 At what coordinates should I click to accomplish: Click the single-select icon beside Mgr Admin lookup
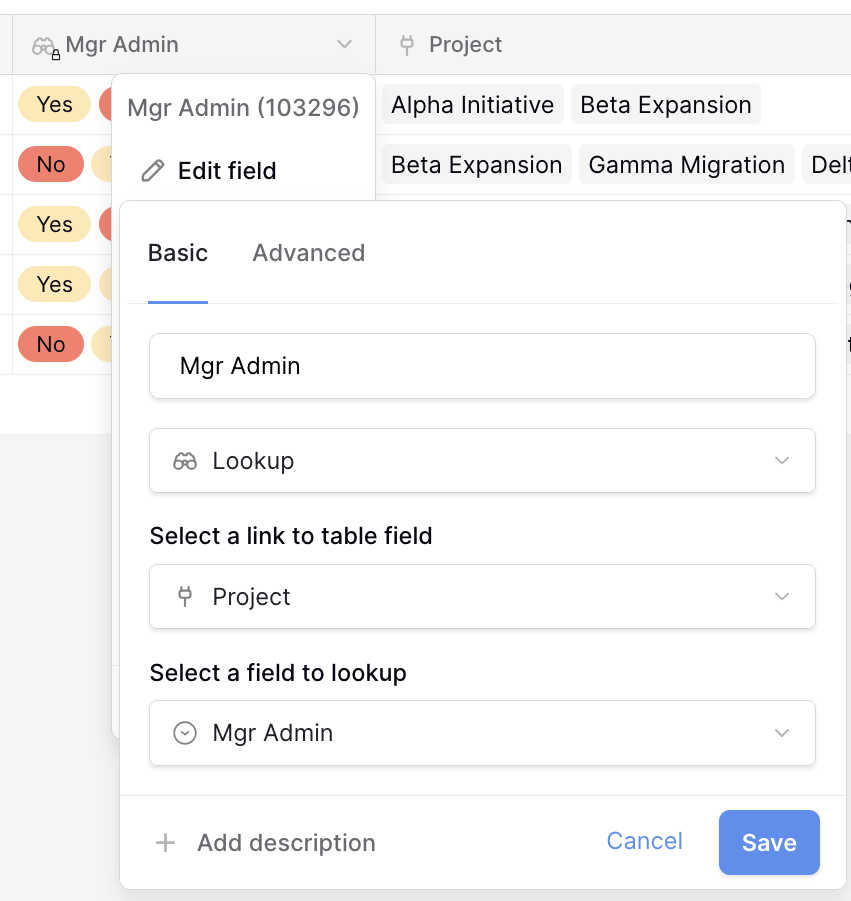[x=185, y=733]
